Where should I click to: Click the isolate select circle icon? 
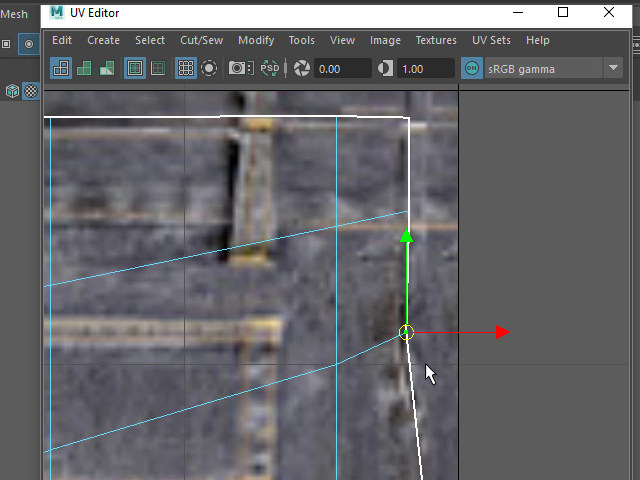coord(209,68)
